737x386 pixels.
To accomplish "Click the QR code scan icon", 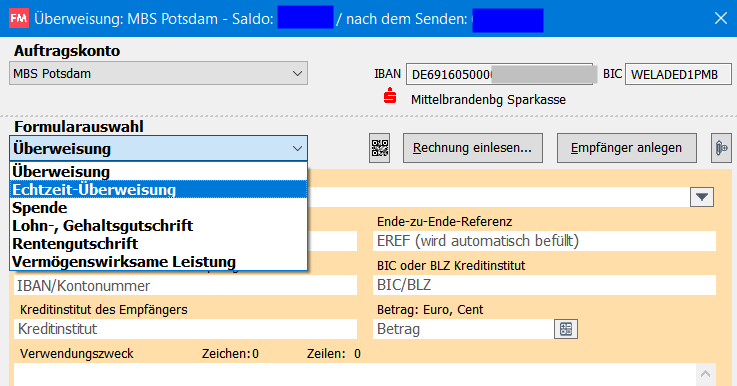I will [x=379, y=148].
